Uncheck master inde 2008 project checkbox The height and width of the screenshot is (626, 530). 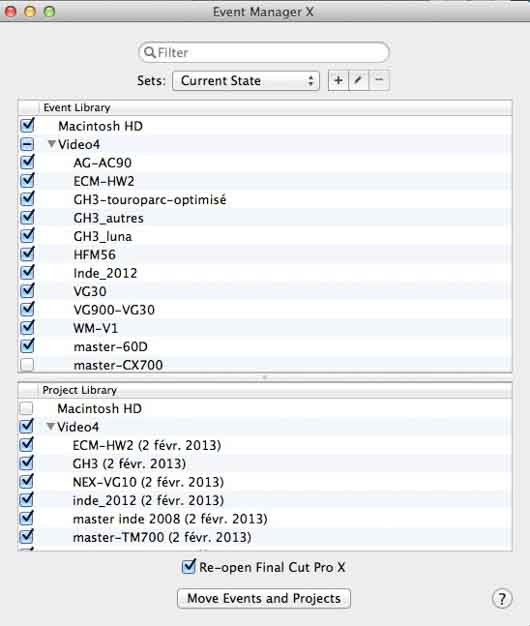27,518
